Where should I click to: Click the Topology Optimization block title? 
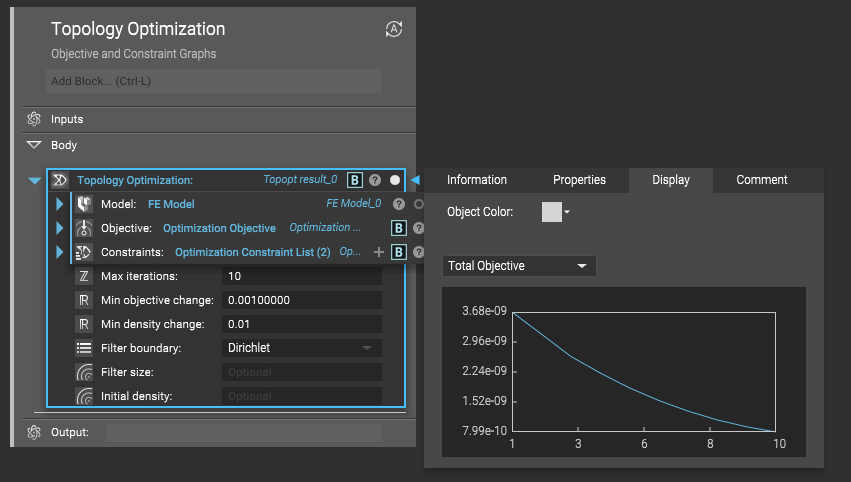pos(135,180)
